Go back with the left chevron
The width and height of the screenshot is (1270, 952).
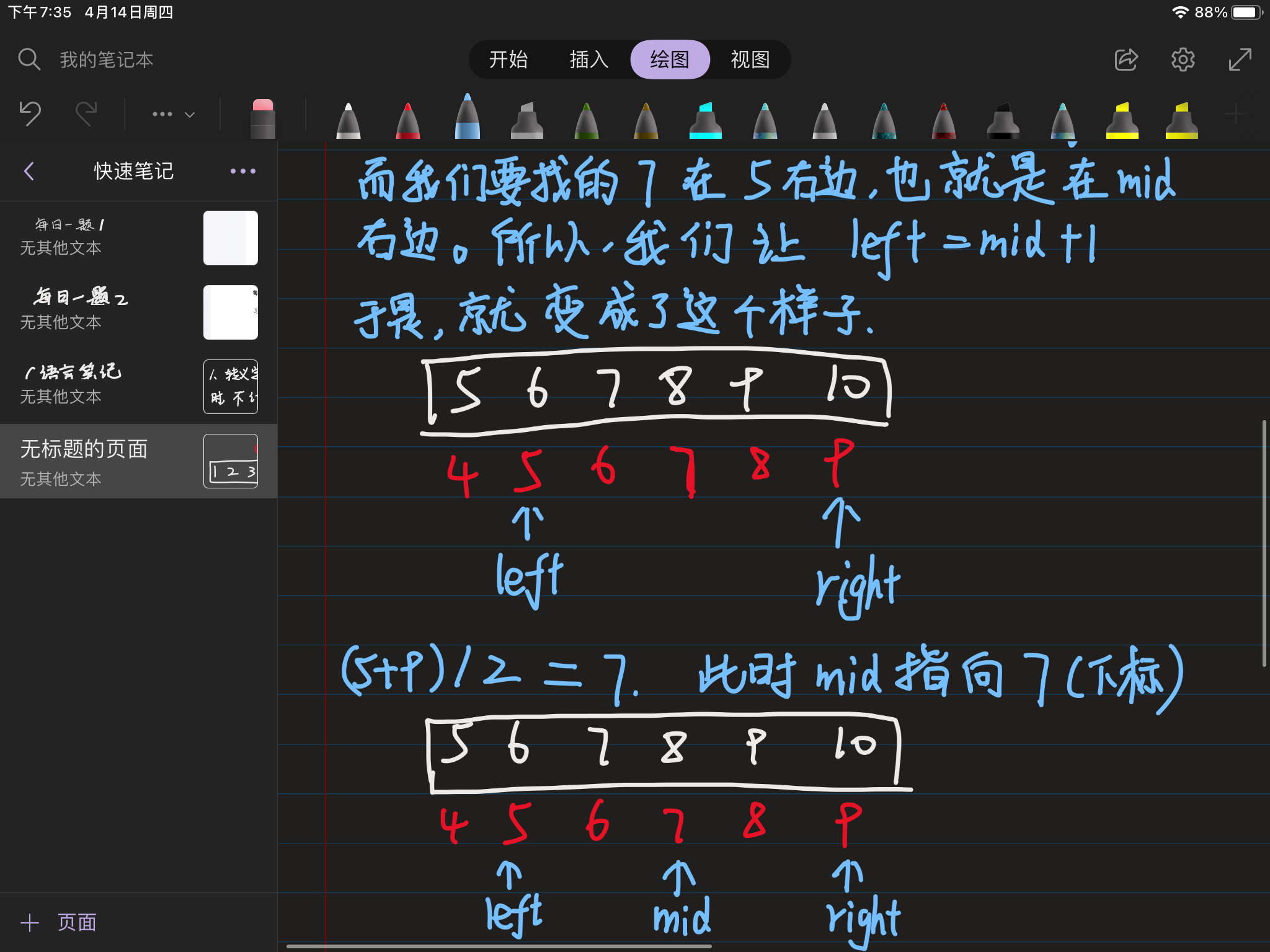(x=29, y=171)
